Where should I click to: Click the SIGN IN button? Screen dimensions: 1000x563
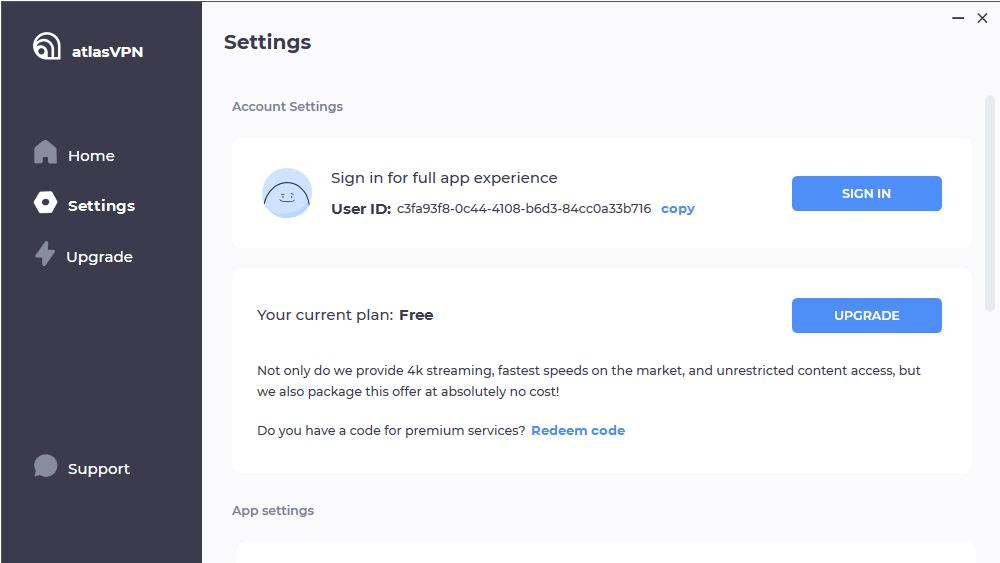(x=867, y=193)
